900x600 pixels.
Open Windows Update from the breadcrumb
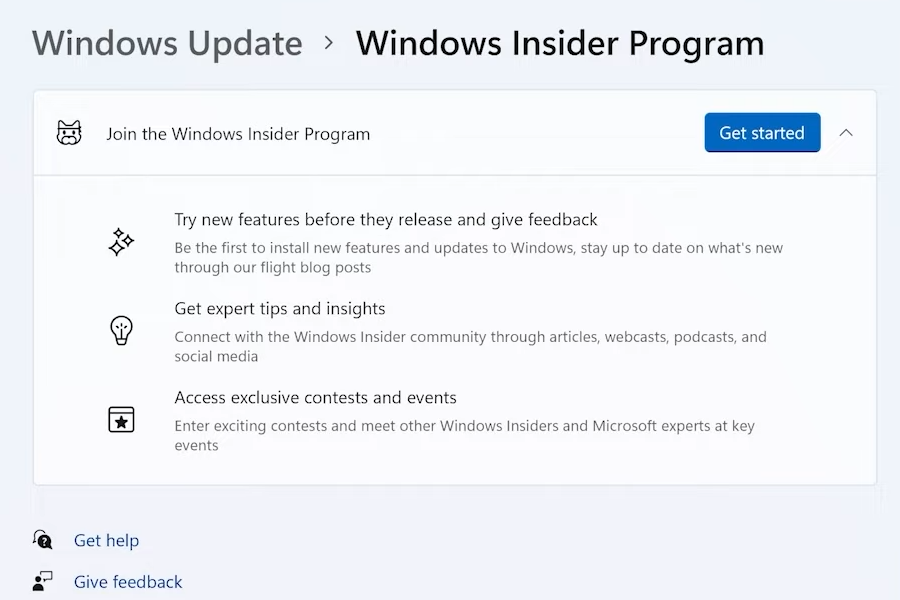pos(166,43)
